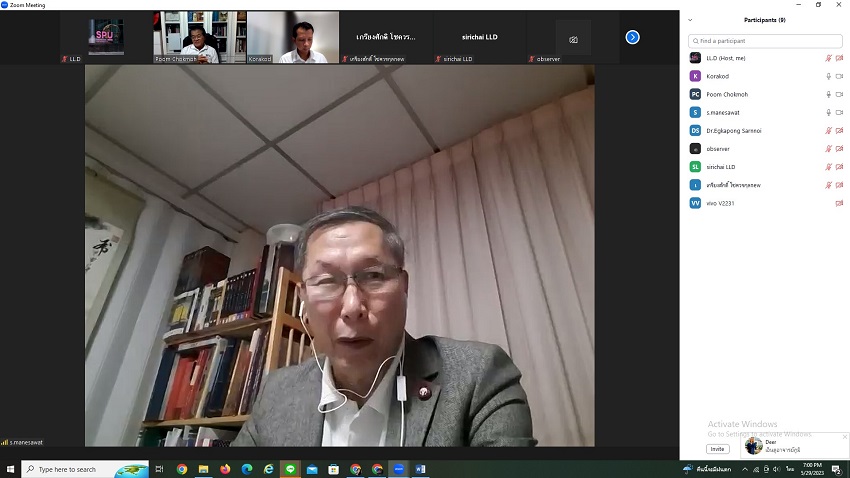Click sirichai LLD's muted microphone icon
This screenshot has width=850, height=478.
828,167
